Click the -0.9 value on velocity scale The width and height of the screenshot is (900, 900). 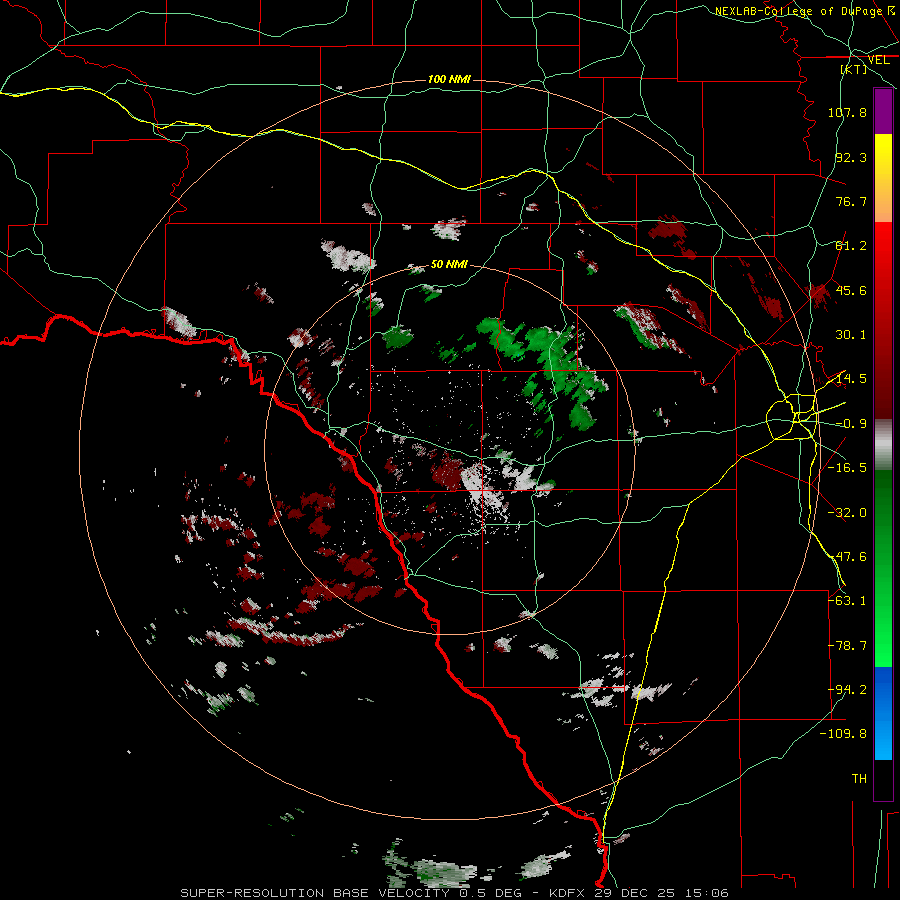pyautogui.click(x=851, y=424)
